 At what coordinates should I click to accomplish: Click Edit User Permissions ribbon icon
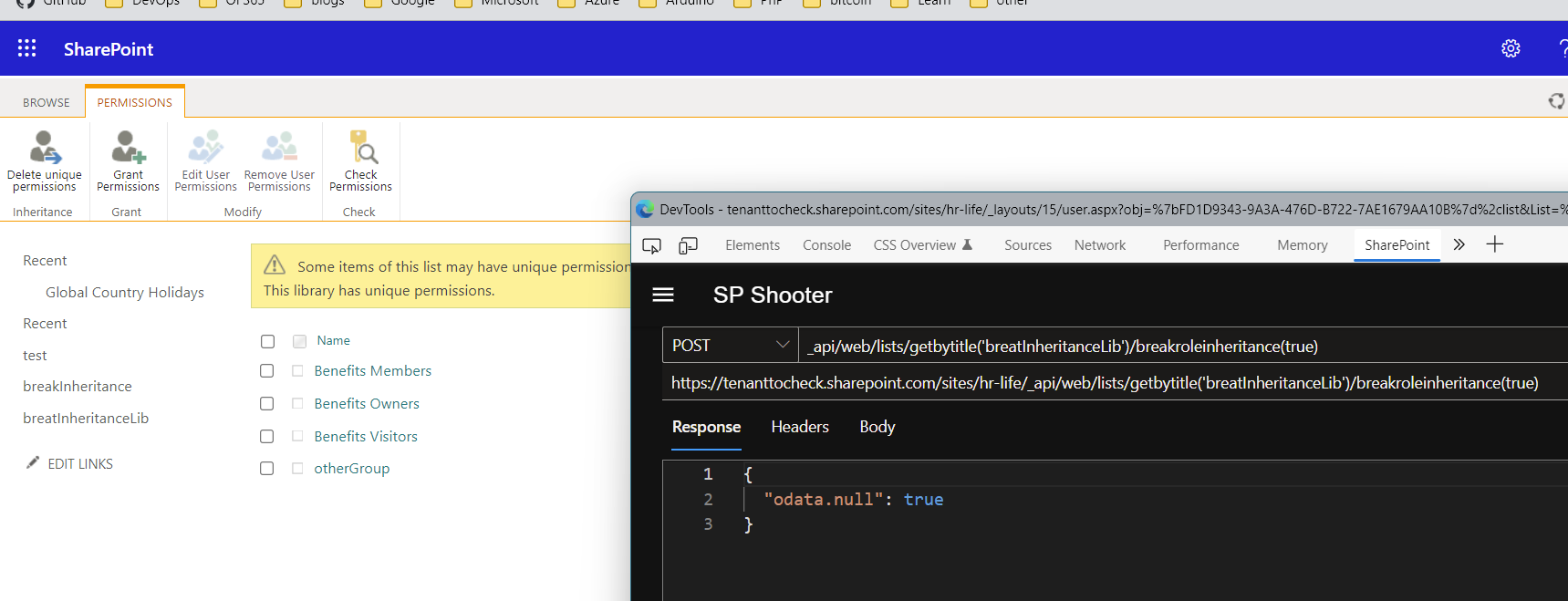coord(205,148)
